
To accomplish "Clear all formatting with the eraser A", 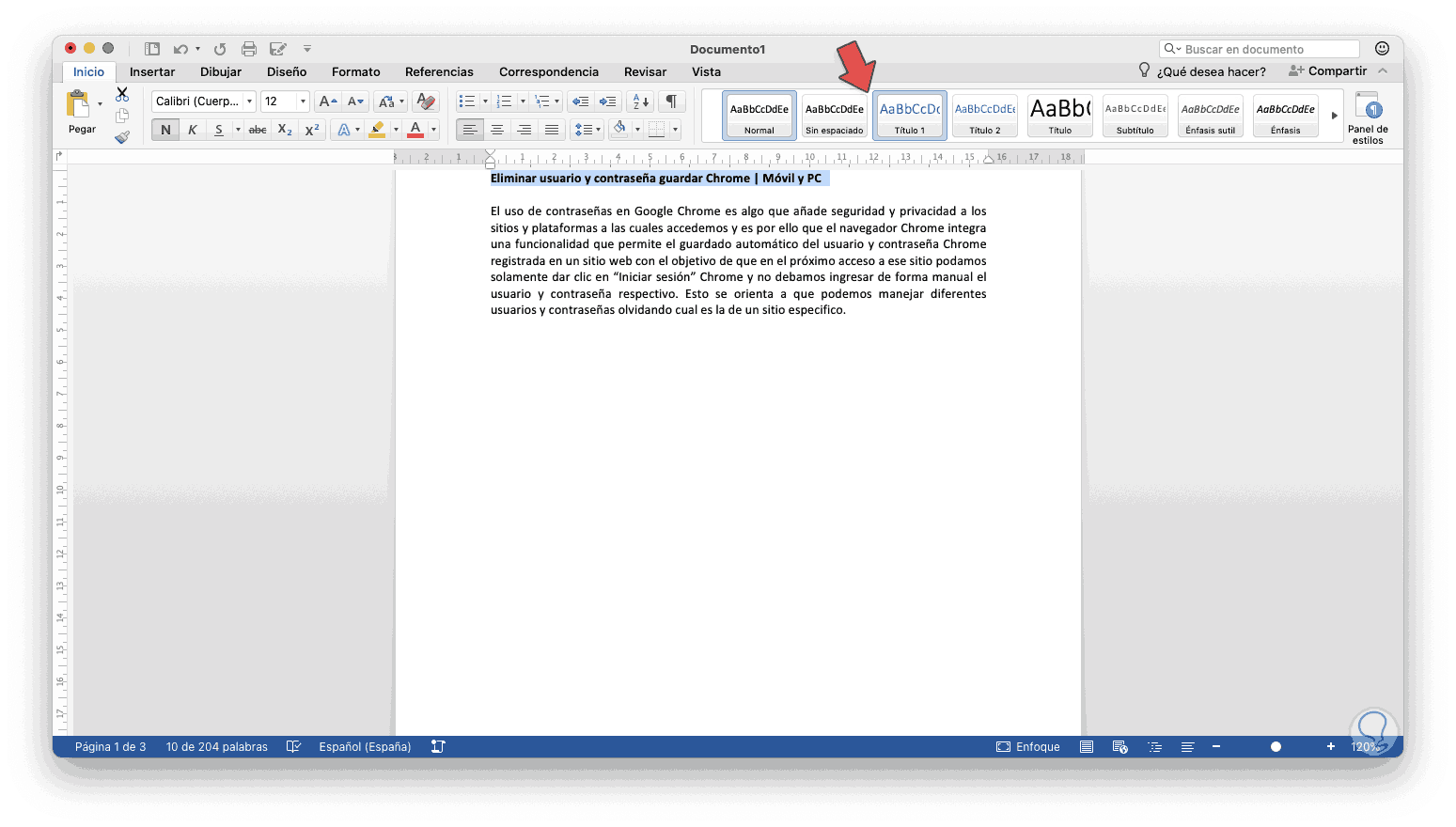I will pos(426,101).
